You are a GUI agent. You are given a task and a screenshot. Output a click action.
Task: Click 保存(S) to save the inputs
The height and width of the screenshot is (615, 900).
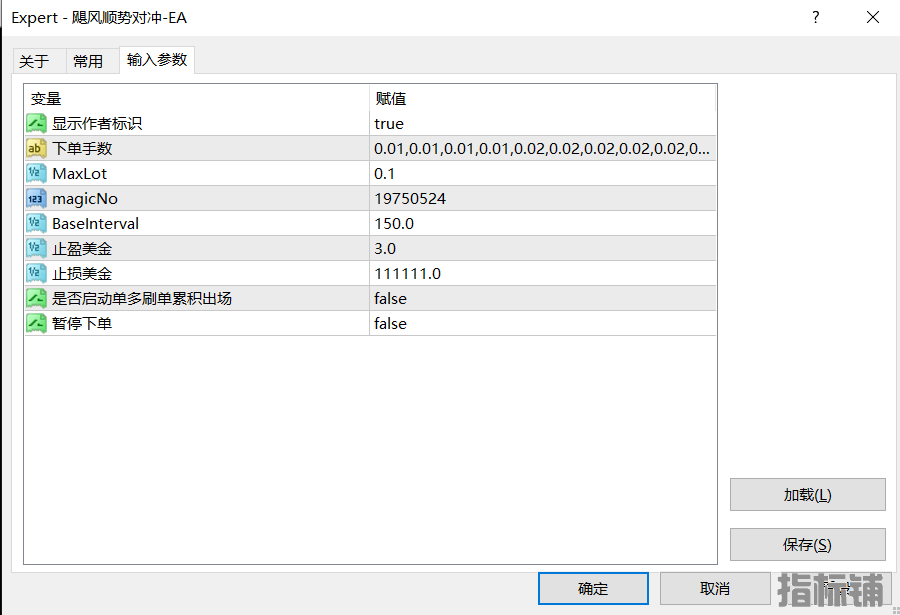click(808, 544)
